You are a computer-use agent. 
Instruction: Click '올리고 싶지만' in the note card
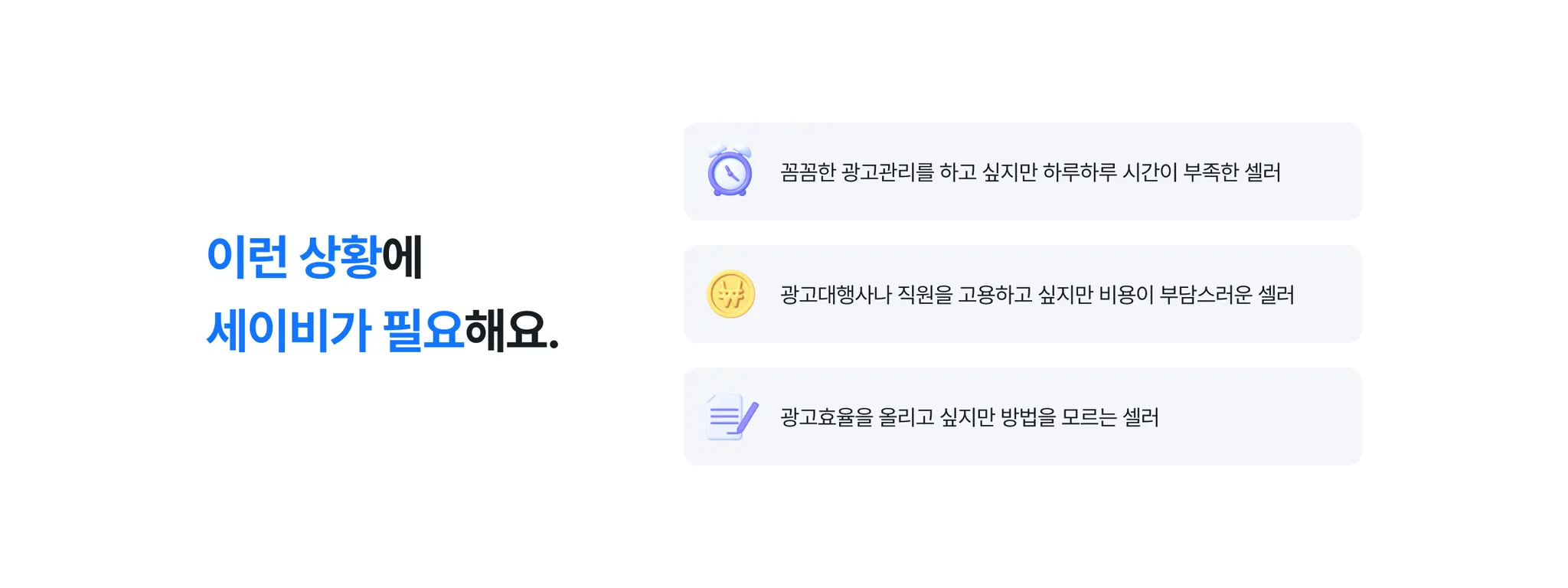click(936, 417)
